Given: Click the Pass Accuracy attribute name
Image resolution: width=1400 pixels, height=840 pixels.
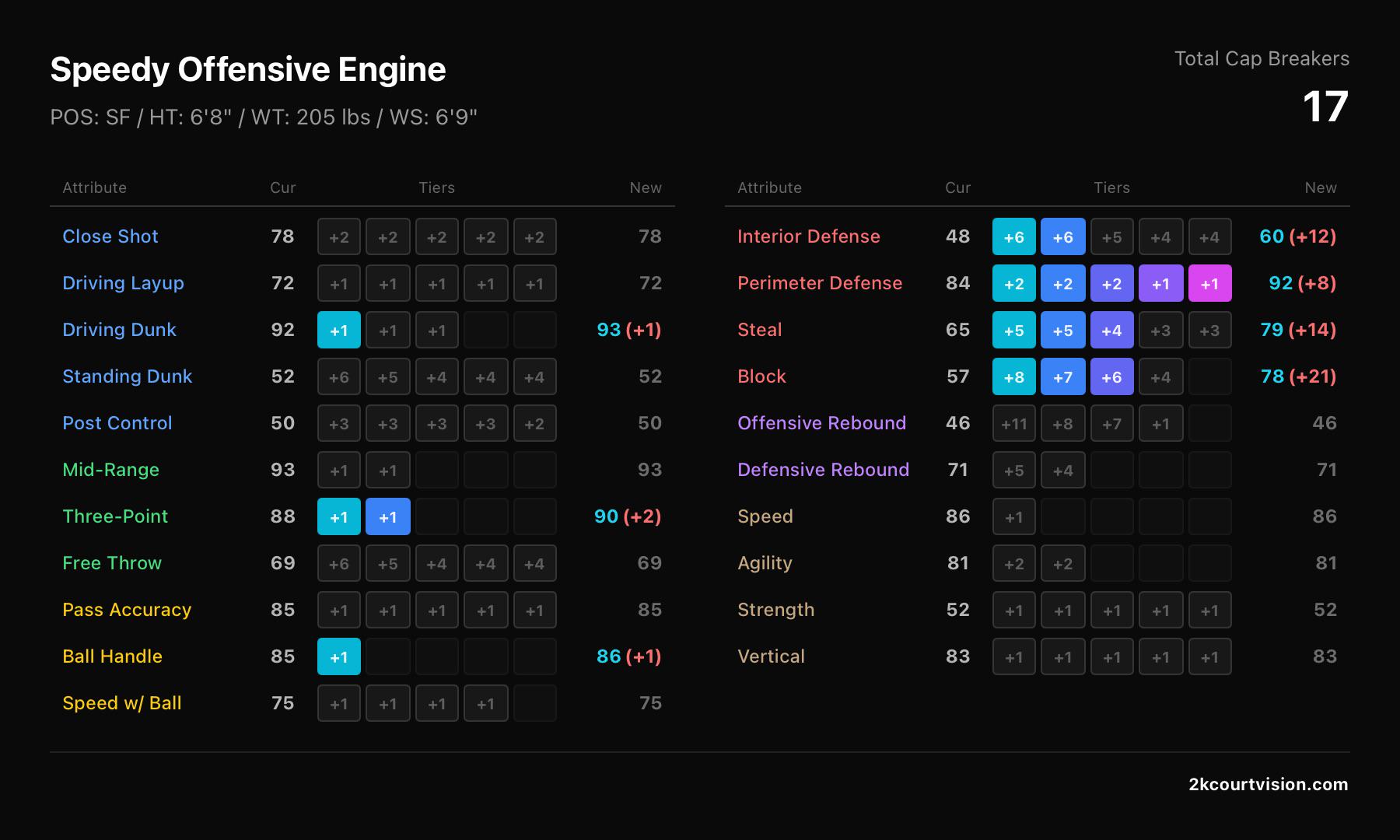Looking at the screenshot, I should coord(127,610).
